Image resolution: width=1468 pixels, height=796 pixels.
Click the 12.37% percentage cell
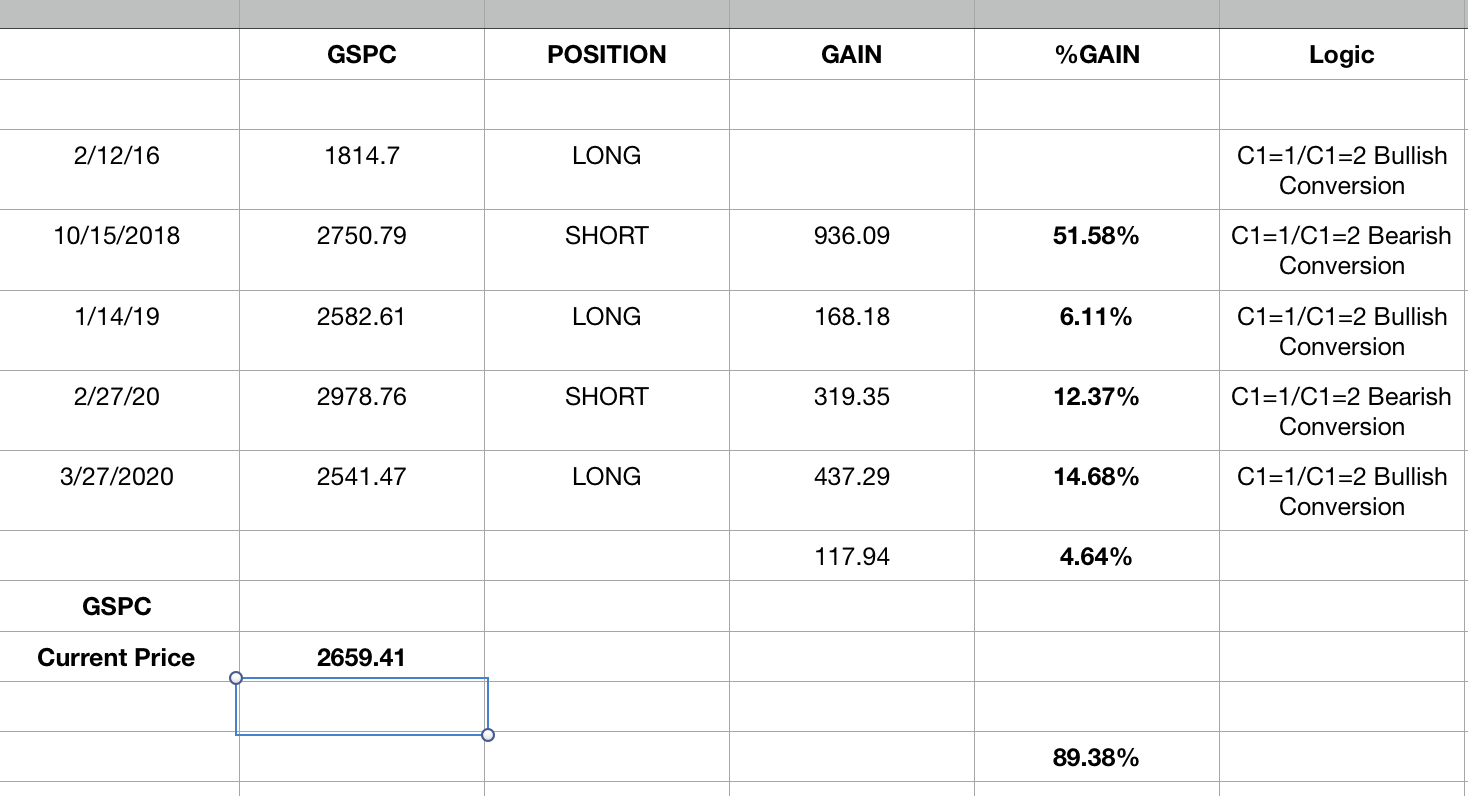[x=1096, y=397]
